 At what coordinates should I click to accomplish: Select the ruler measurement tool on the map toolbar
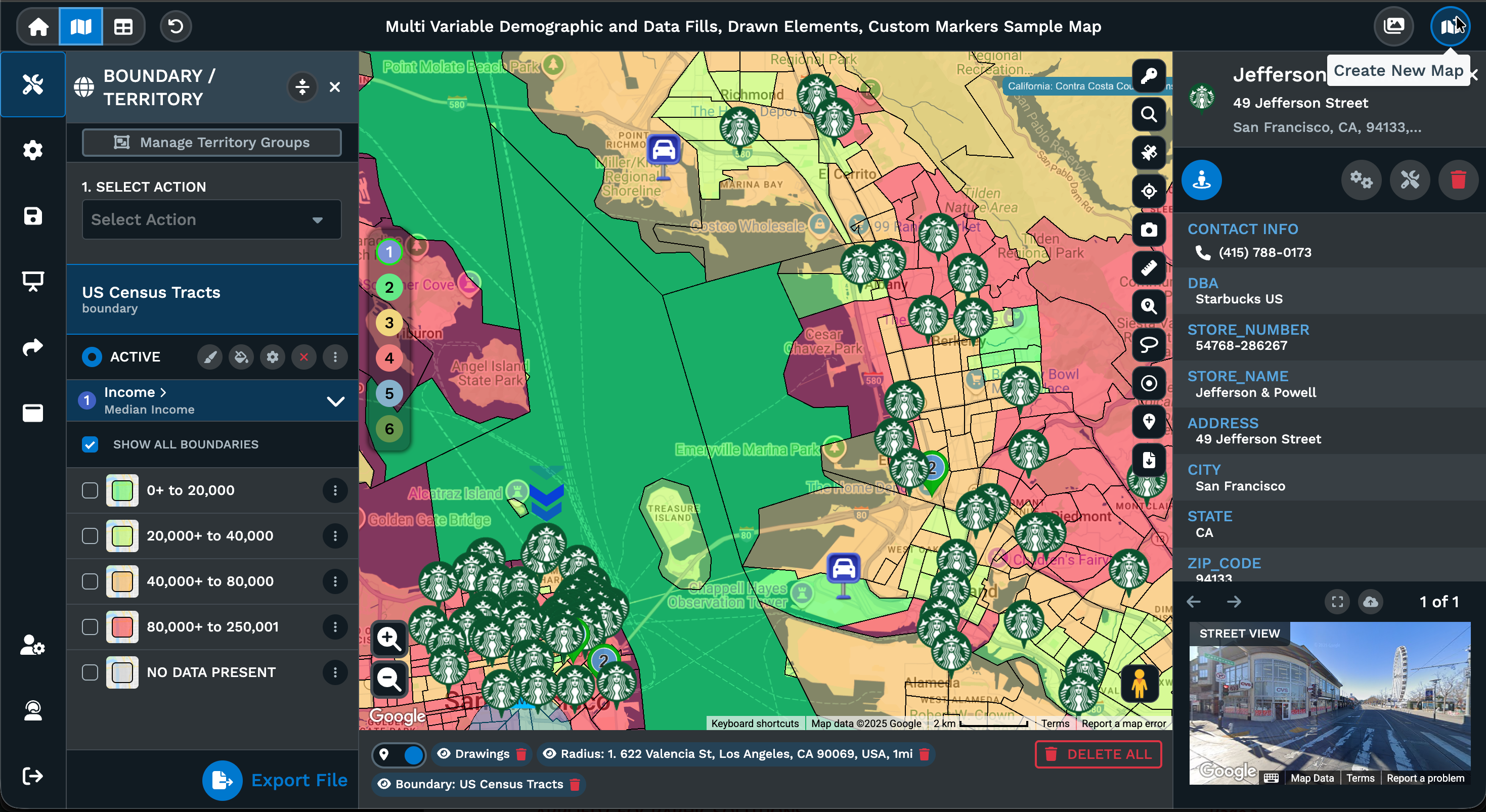coord(1149,267)
